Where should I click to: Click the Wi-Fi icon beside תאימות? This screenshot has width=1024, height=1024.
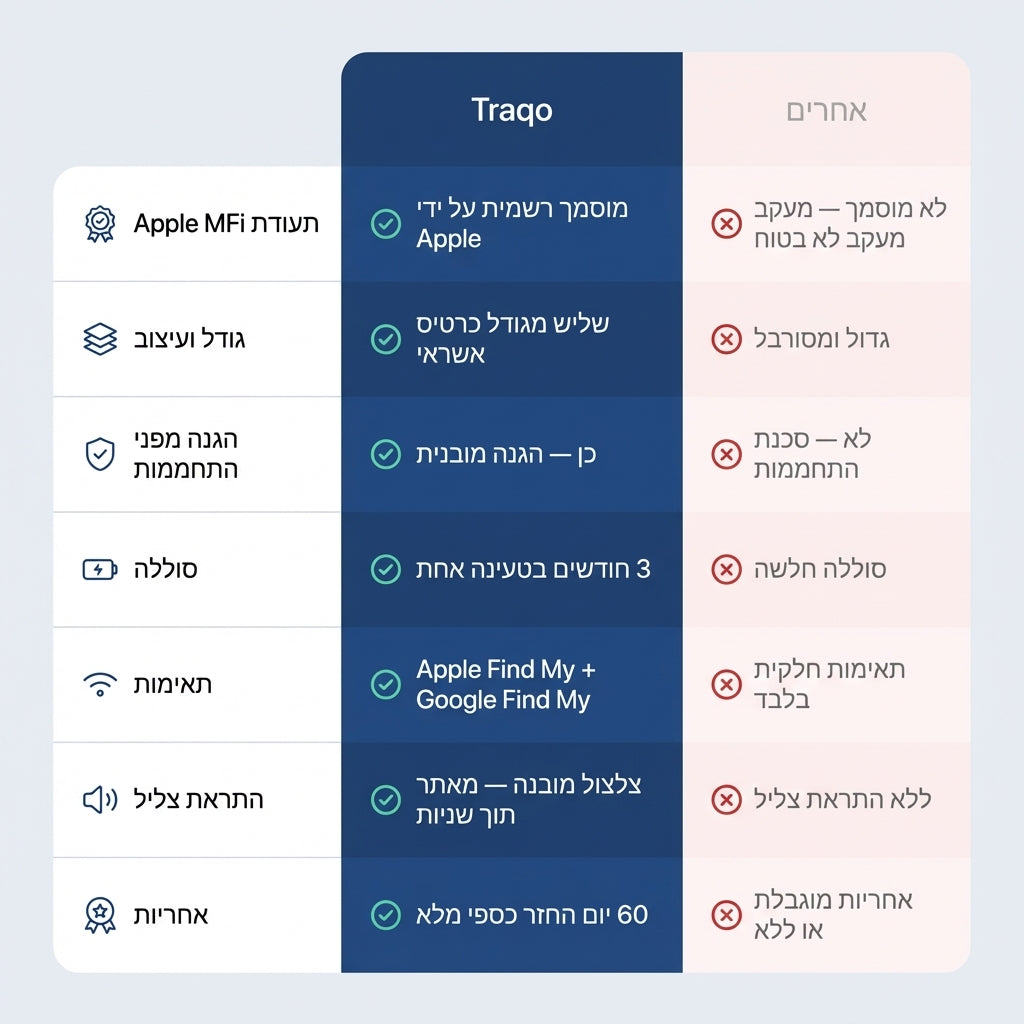[100, 685]
